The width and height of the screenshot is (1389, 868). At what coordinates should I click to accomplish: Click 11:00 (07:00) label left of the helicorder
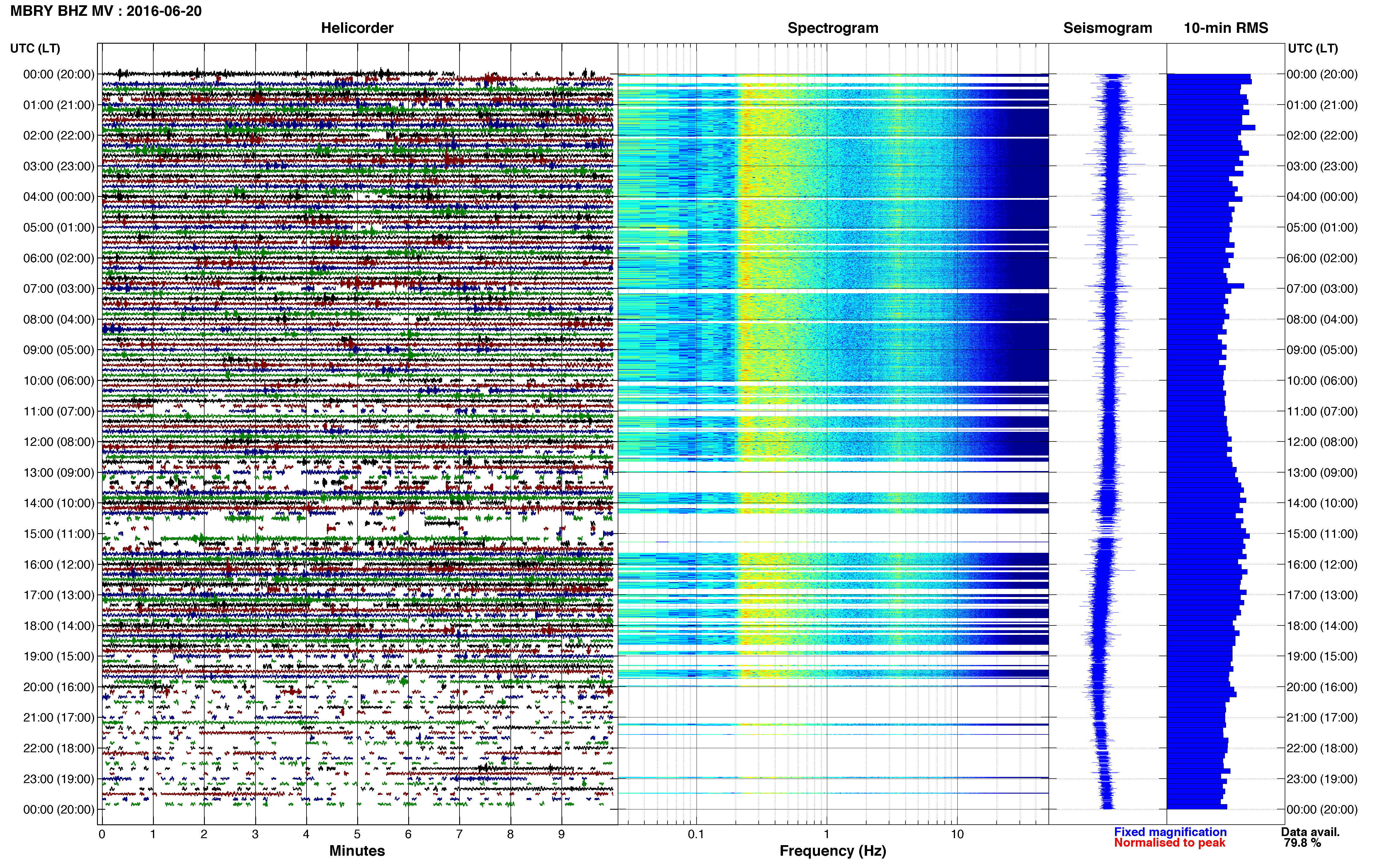[x=59, y=411]
